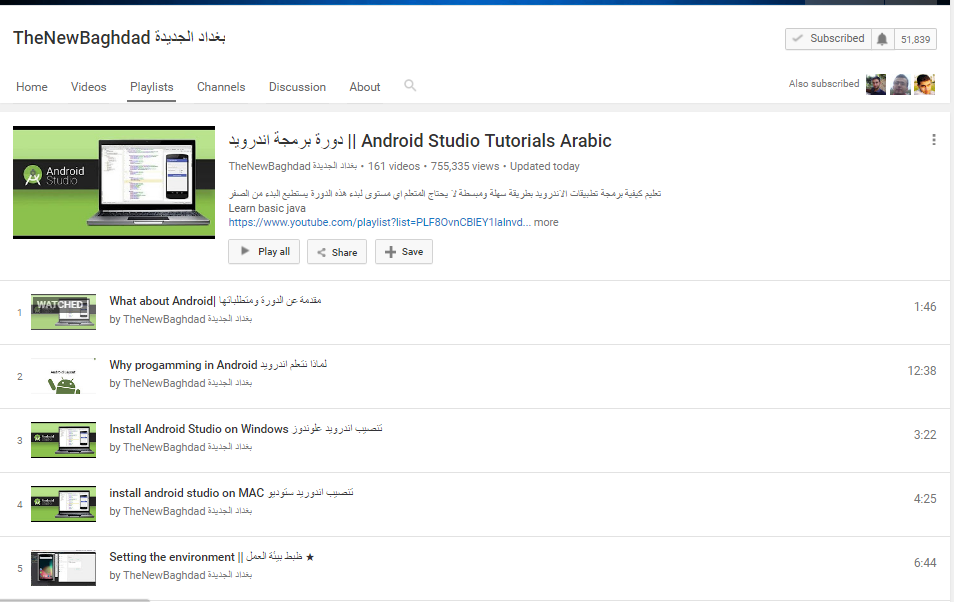Screen dimensions: 954x602
Task: Toggle the Subscribed button
Action: tap(828, 39)
